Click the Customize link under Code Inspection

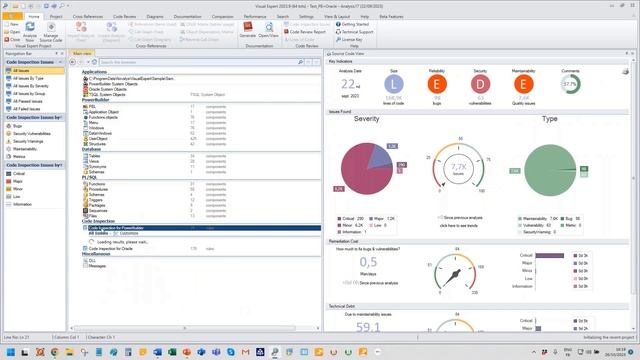(x=129, y=233)
